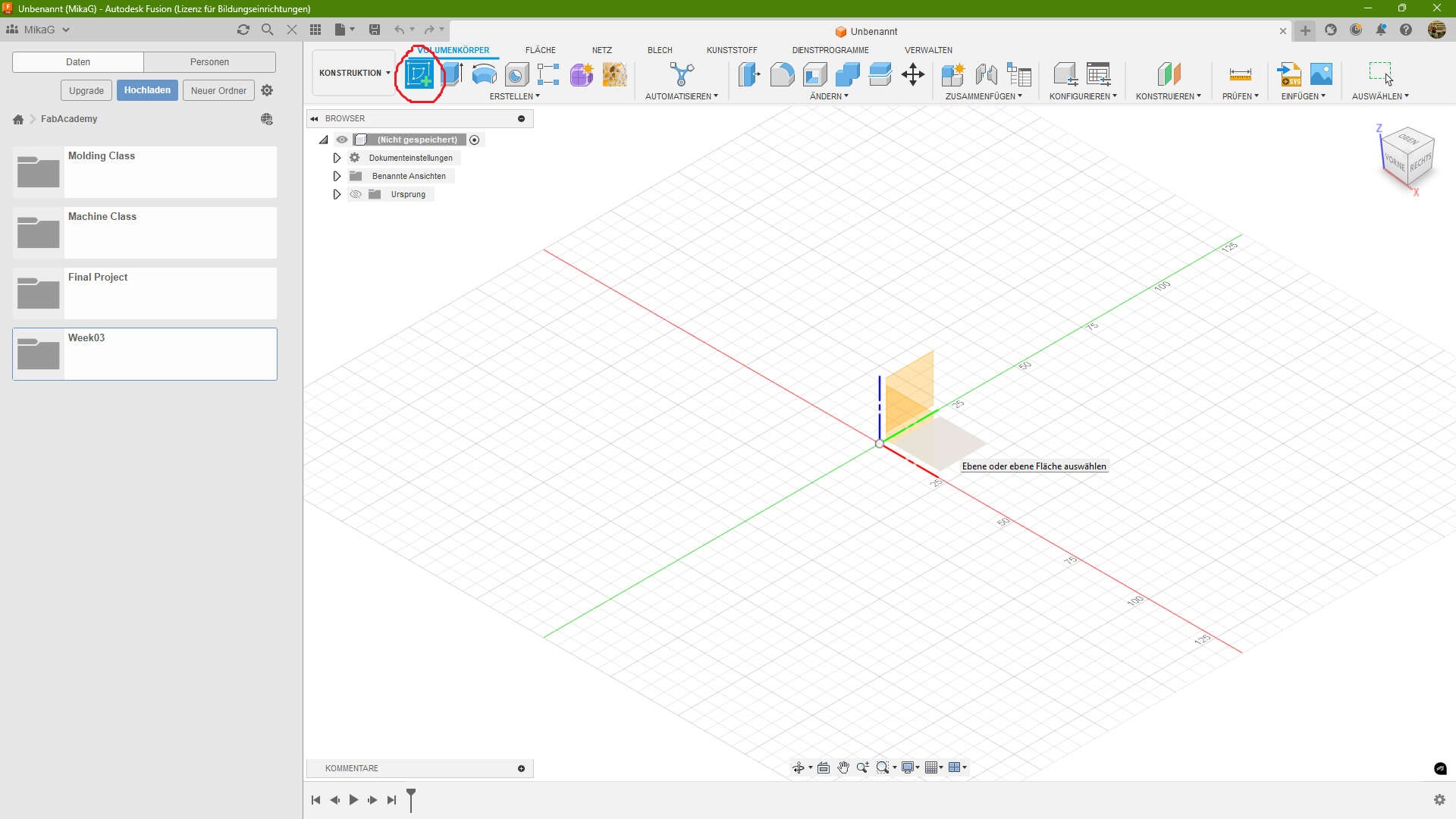Expand the Dokumenteinstellungen tree node
The width and height of the screenshot is (1456, 819).
click(337, 158)
